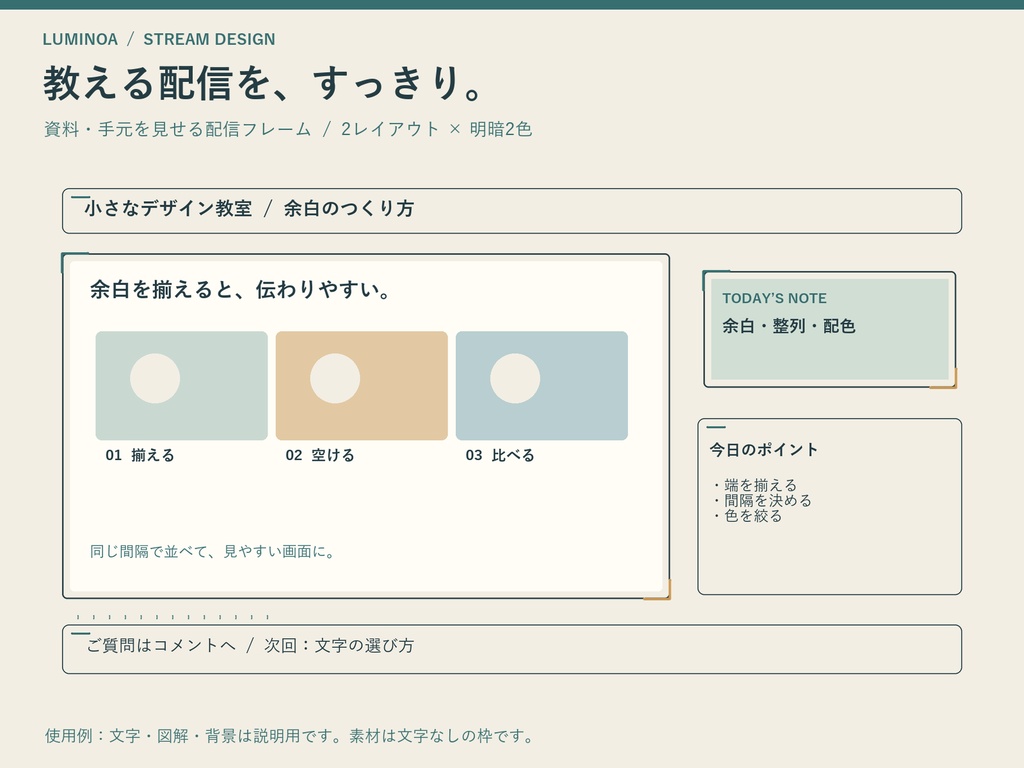Click the caption 同じ間隔で並べて、見やすい画面に。
The height and width of the screenshot is (768, 1024).
click(213, 552)
